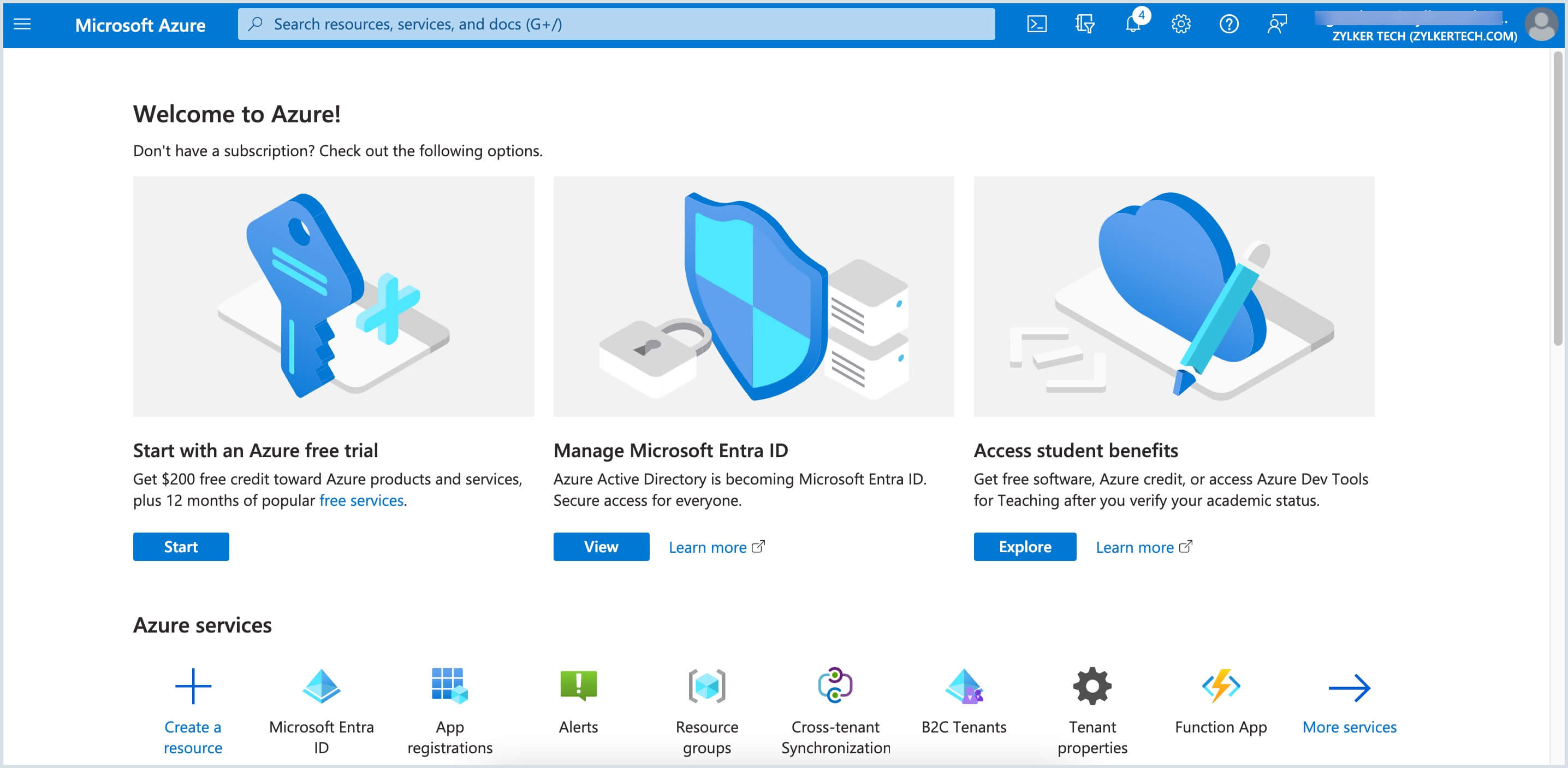This screenshot has height=768, width=1568.
Task: Click the Entra ID shield illustration
Action: tap(753, 297)
